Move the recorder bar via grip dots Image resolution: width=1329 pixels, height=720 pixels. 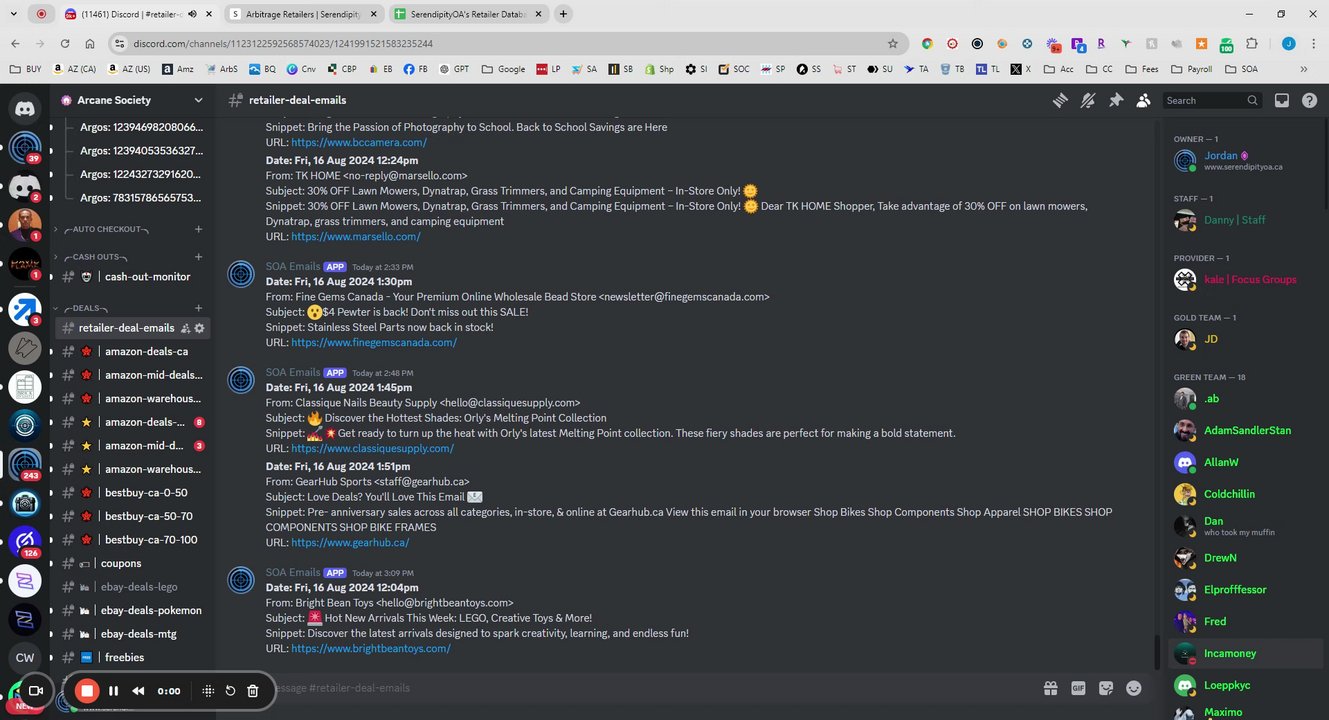tap(208, 691)
